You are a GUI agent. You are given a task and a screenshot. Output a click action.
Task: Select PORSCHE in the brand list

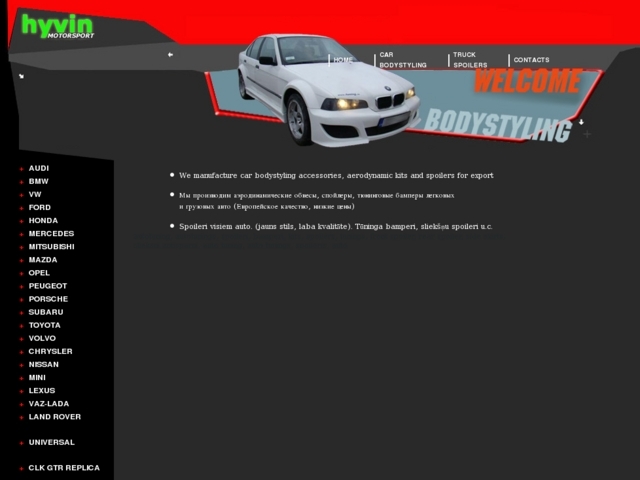pyautogui.click(x=48, y=299)
